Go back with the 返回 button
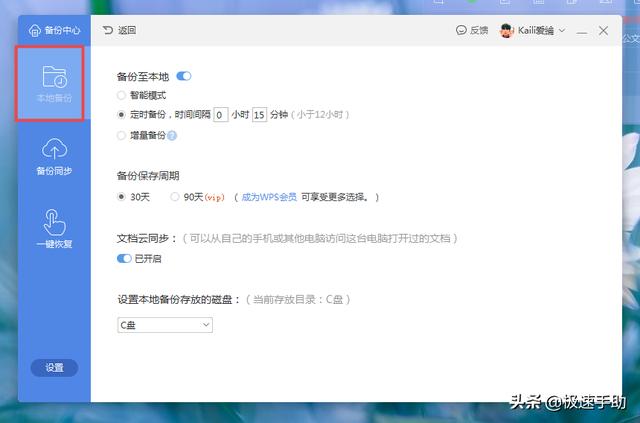 coord(119,30)
